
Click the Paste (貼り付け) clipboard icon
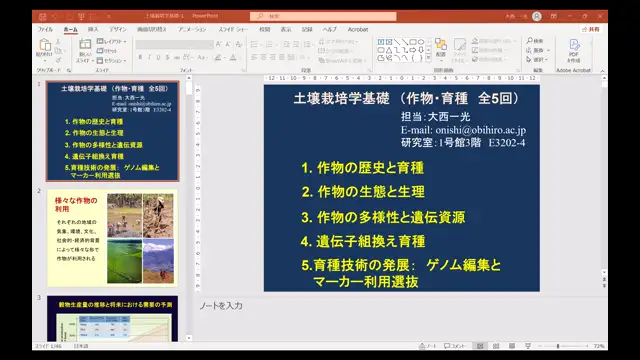point(44,45)
